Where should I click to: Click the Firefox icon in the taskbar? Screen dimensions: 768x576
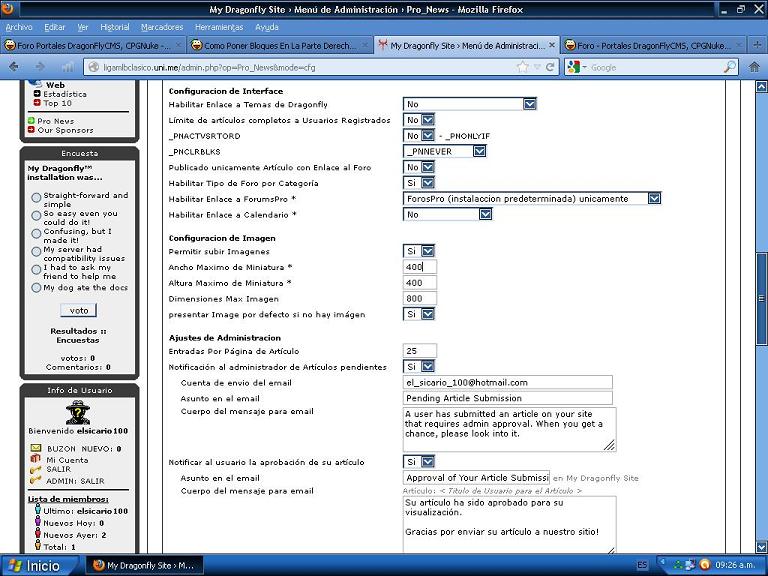[98, 565]
